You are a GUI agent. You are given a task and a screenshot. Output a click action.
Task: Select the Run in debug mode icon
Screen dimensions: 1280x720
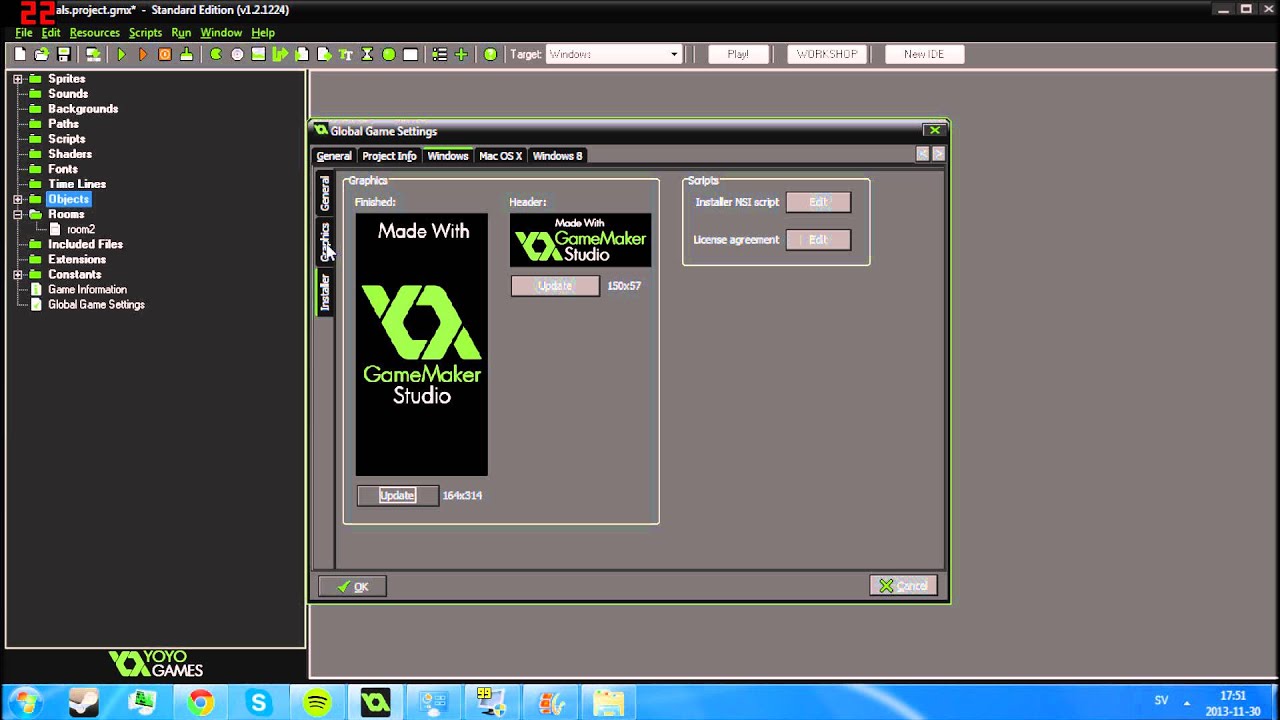point(142,54)
